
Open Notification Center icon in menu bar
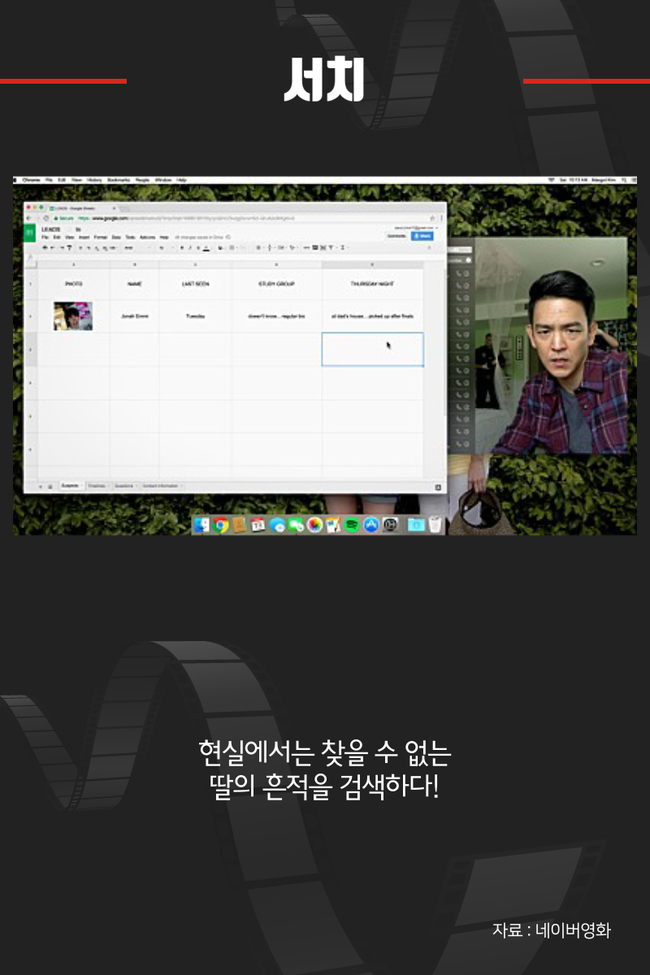(x=634, y=180)
